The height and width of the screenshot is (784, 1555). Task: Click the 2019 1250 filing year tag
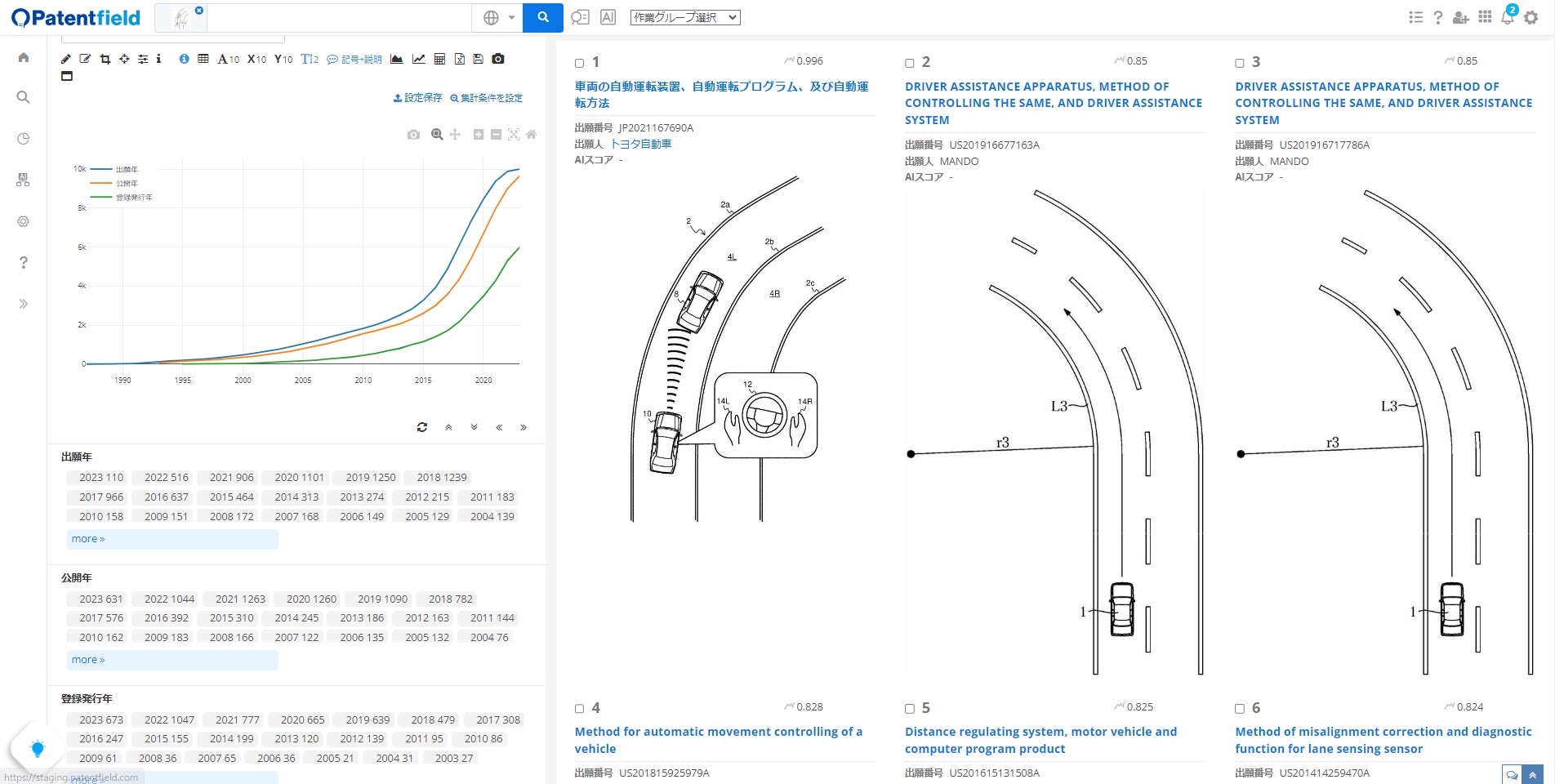pyautogui.click(x=370, y=478)
